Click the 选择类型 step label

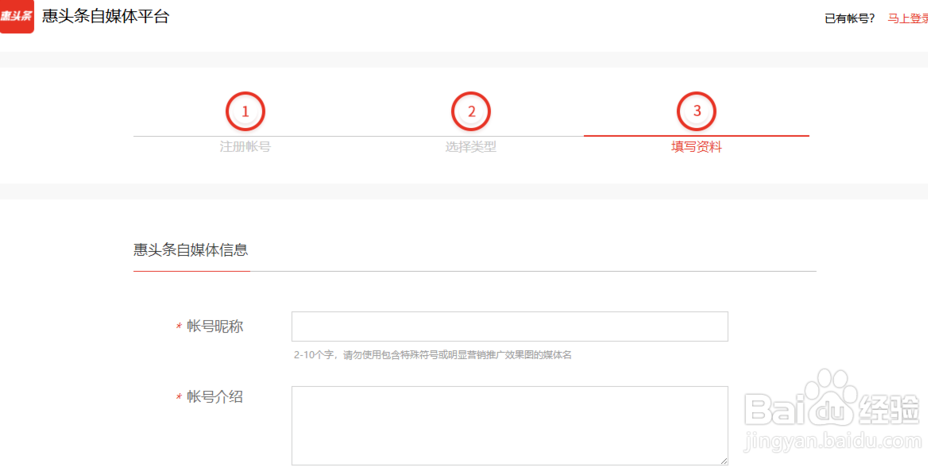point(471,147)
